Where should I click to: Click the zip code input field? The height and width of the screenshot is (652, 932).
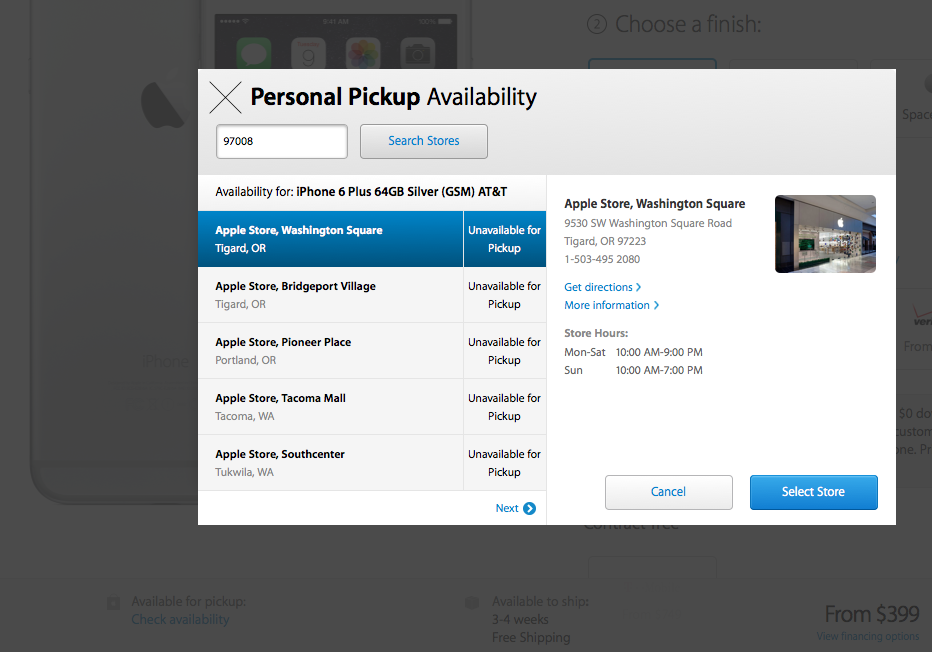(282, 141)
